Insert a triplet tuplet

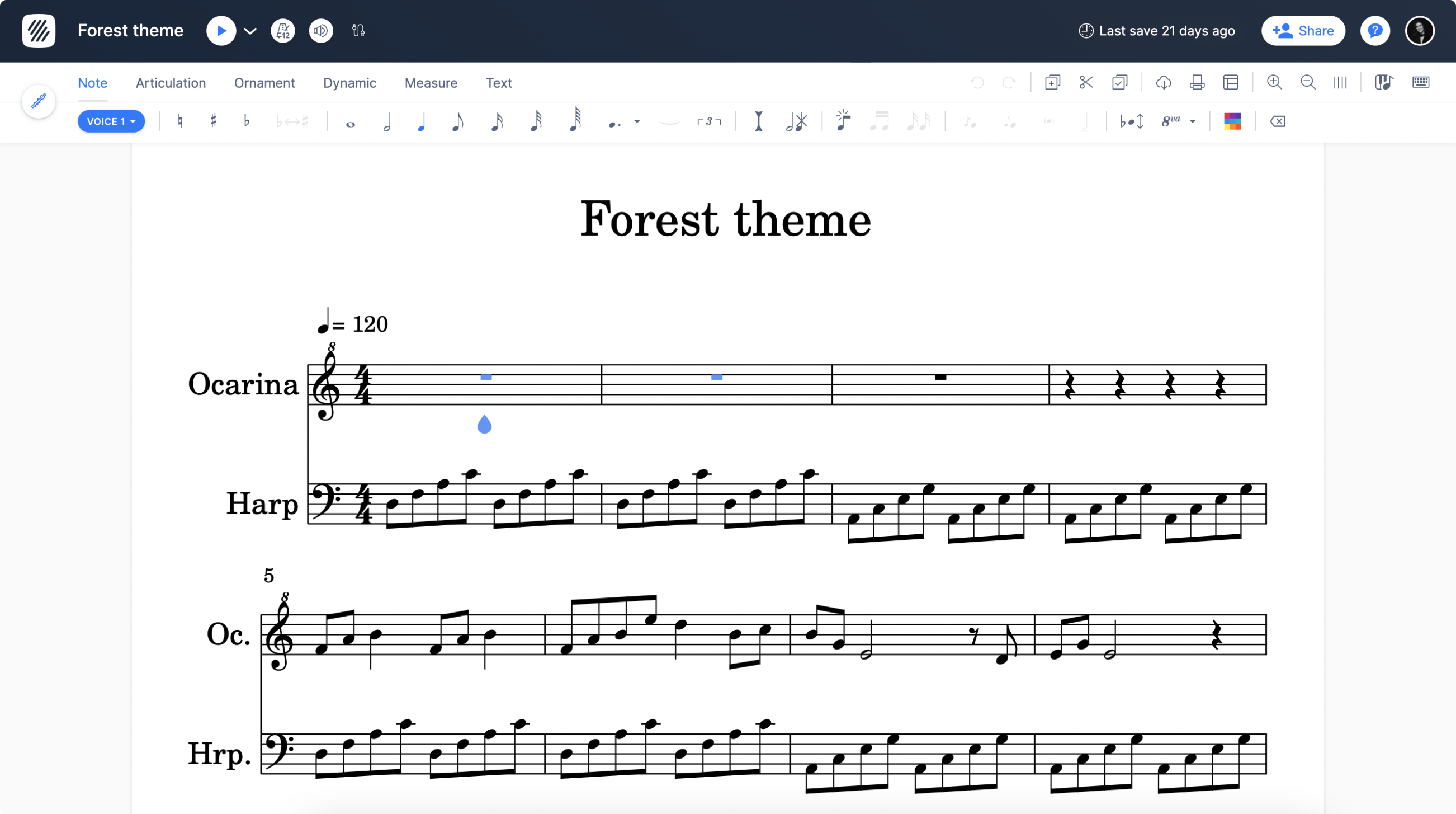(710, 121)
